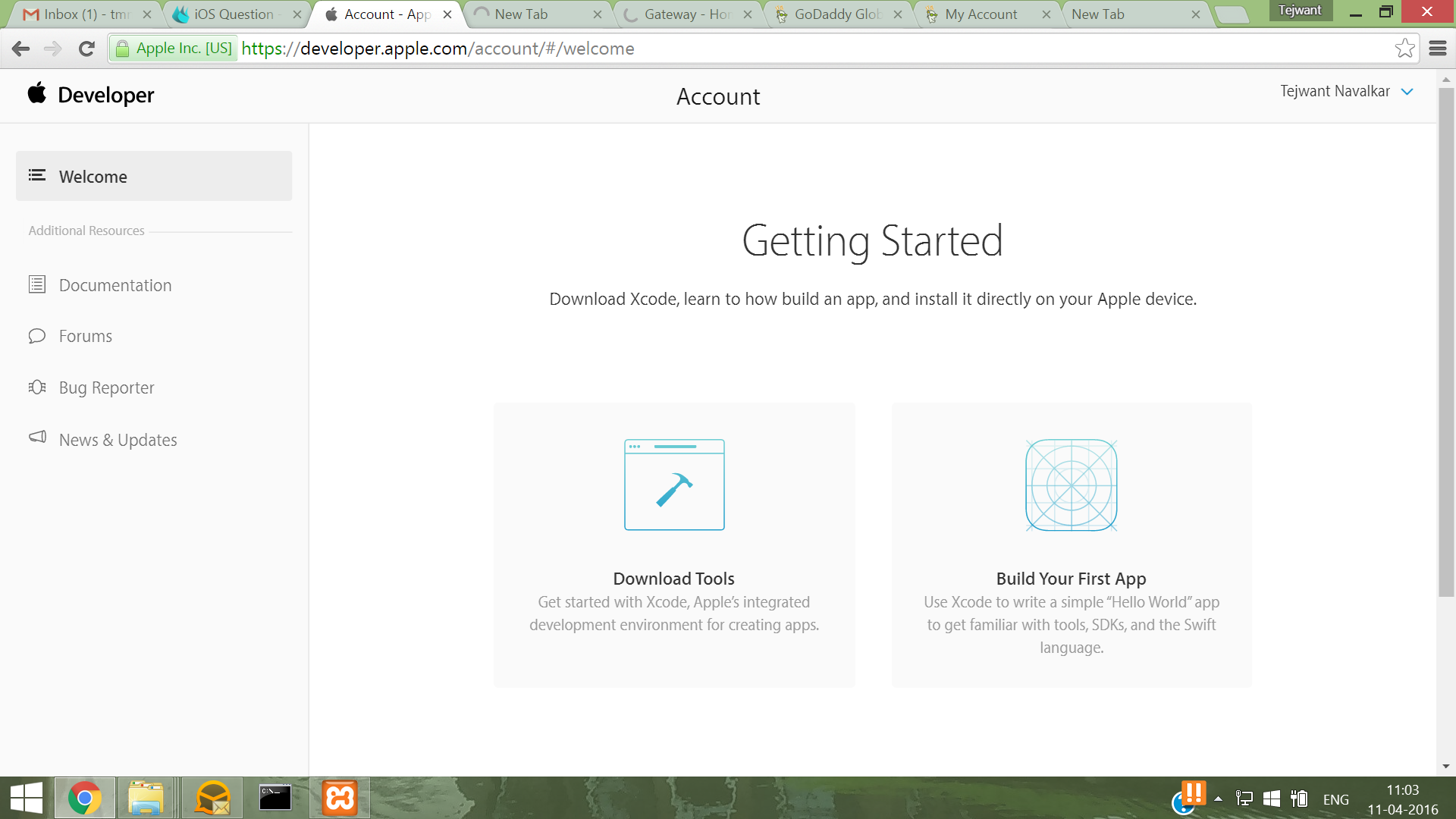The height and width of the screenshot is (819, 1456).
Task: Launch XAMPP from the taskbar
Action: point(340,797)
